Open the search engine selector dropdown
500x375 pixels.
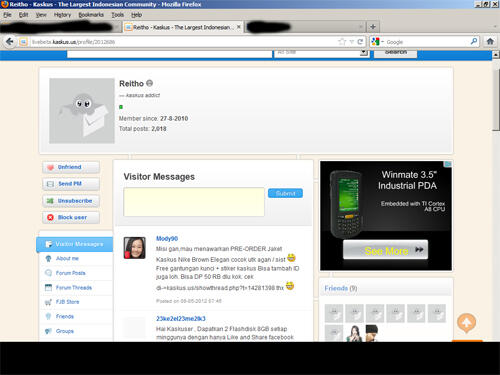378,42
